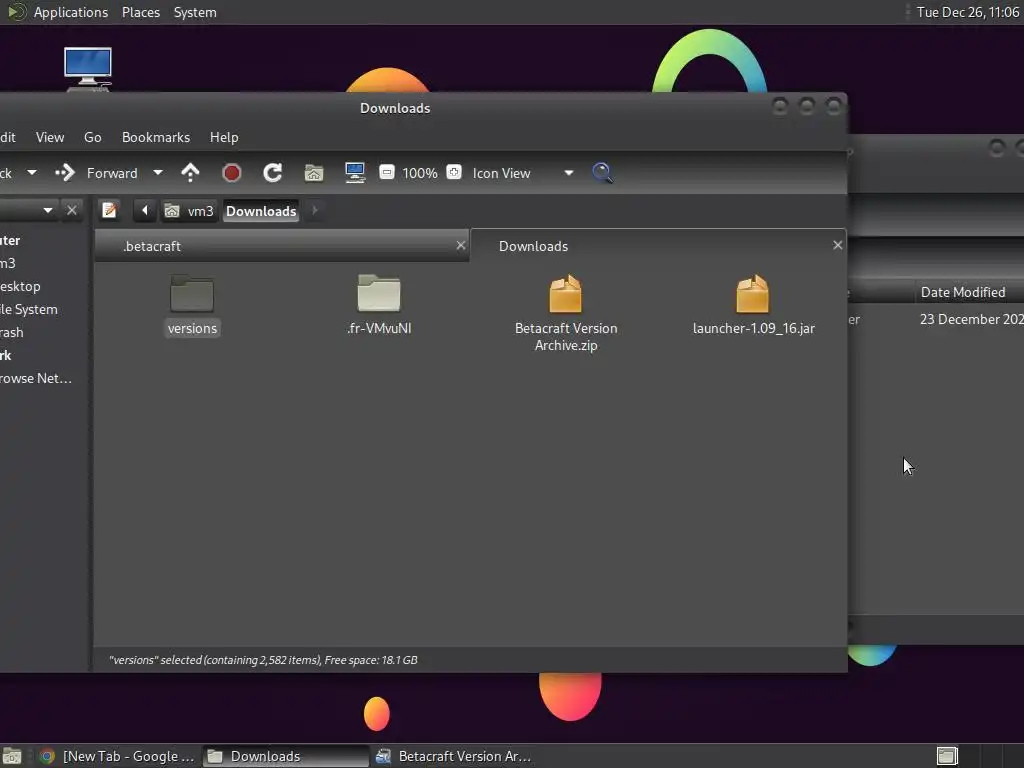Screen dimensions: 1024x768
Task: Open the Computer icon in toolbar
Action: [355, 173]
